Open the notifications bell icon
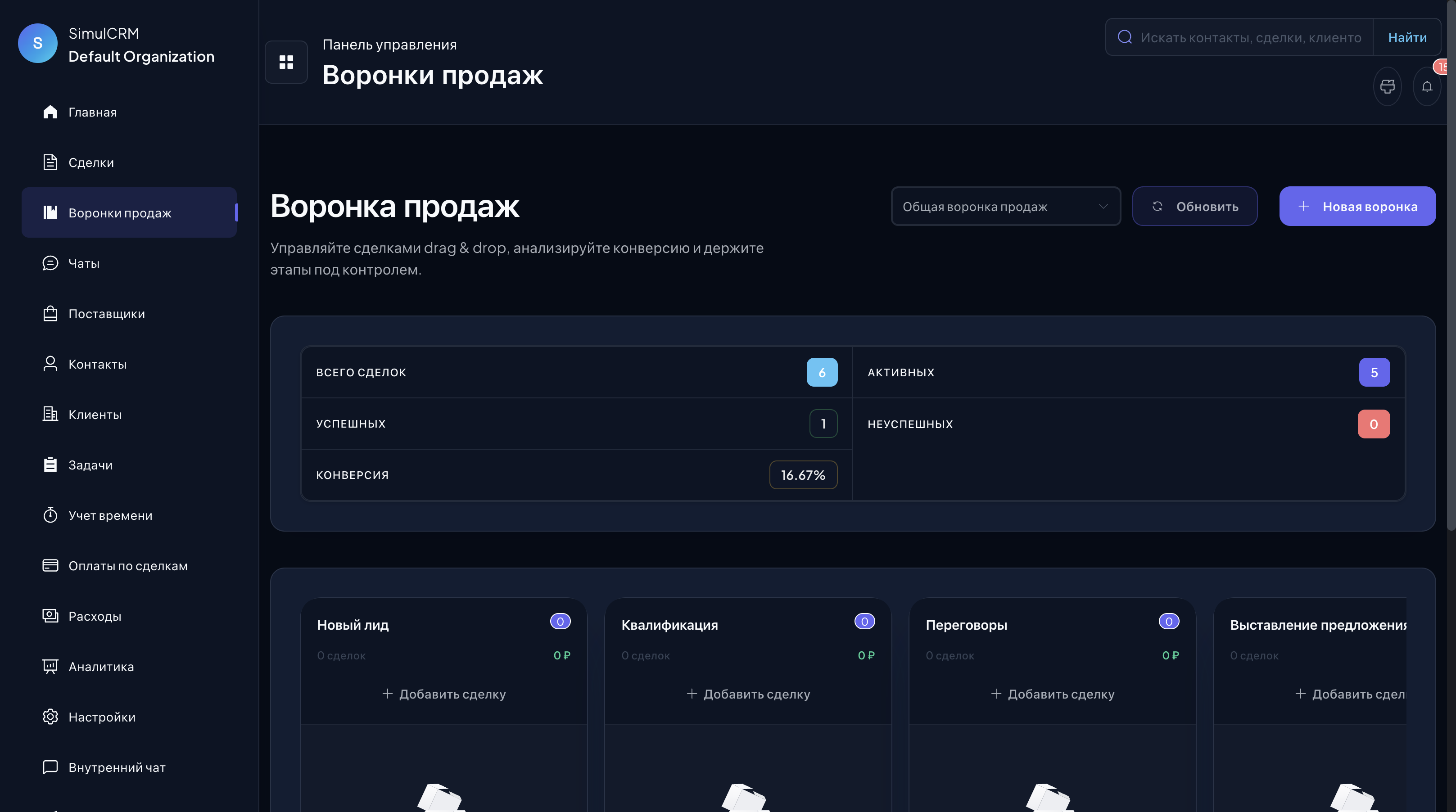Viewport: 1456px width, 812px height. 1427,86
